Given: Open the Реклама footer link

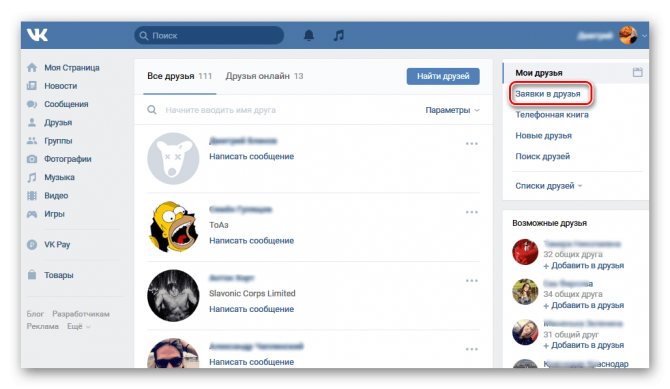Looking at the screenshot, I should [x=42, y=326].
